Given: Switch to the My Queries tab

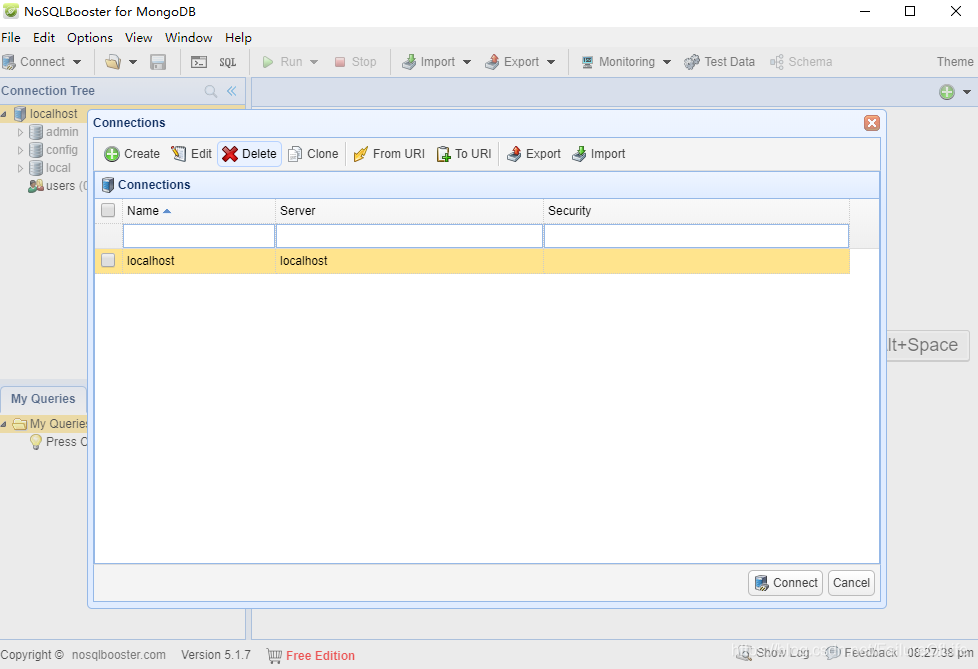Looking at the screenshot, I should click(x=43, y=399).
